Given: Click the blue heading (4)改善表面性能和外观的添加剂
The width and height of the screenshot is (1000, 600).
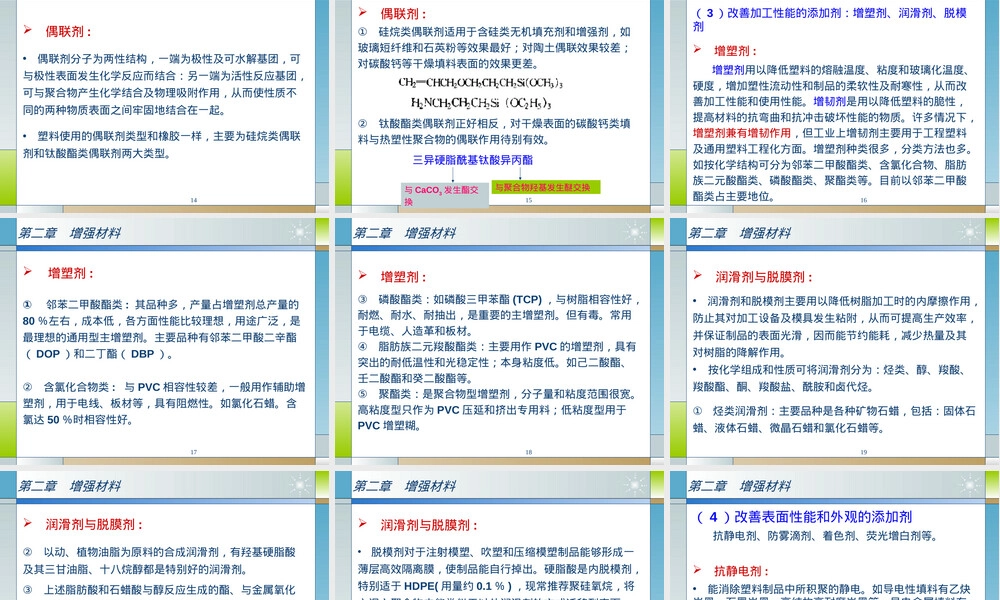Looking at the screenshot, I should point(804,517).
